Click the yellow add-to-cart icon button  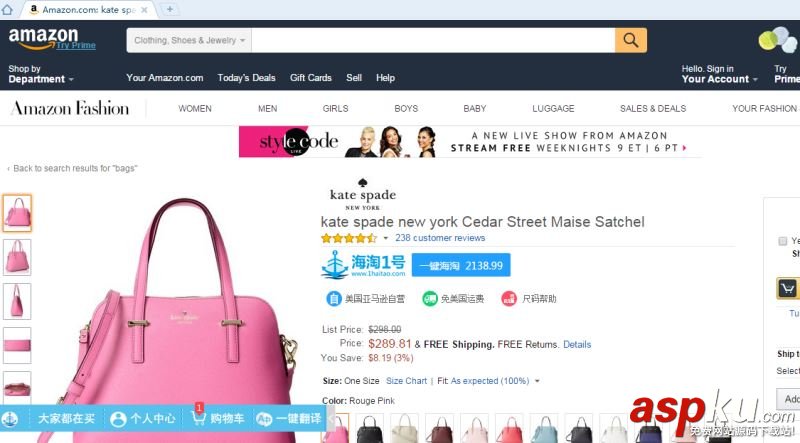click(787, 288)
